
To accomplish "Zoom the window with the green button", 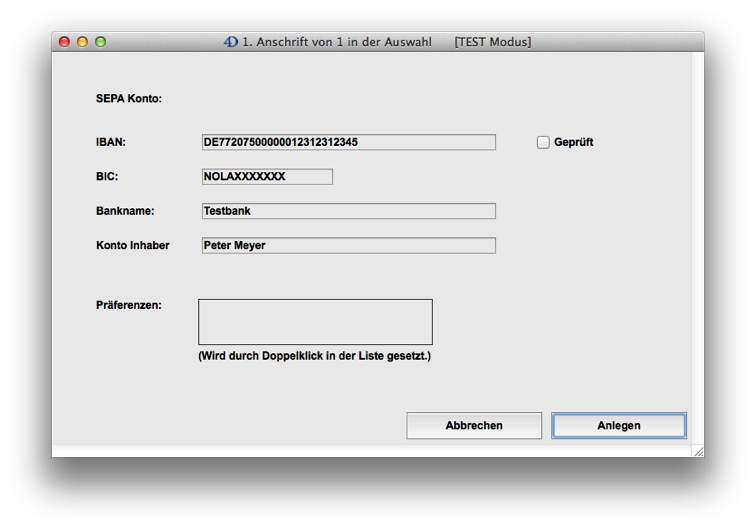I will tap(100, 42).
